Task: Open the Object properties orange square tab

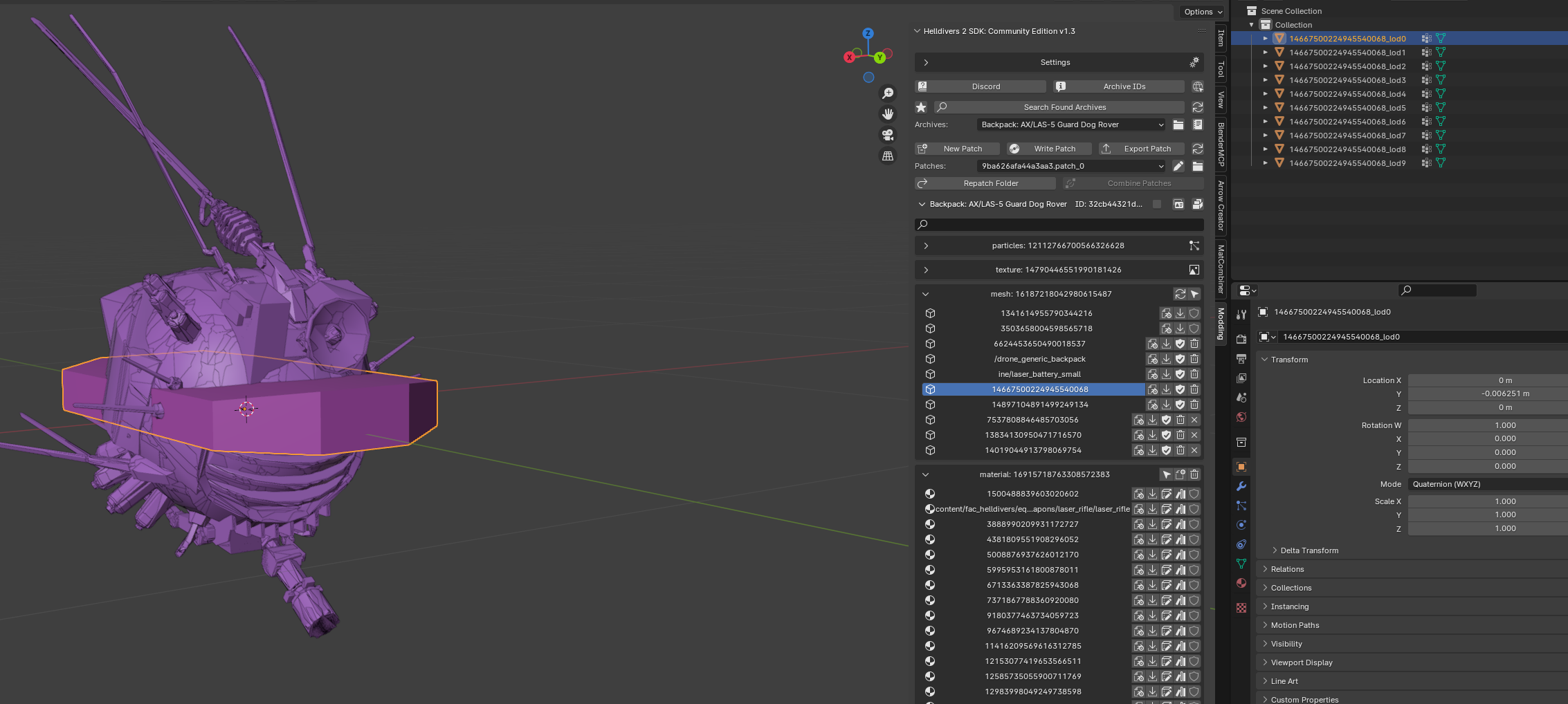Action: 1241,467
